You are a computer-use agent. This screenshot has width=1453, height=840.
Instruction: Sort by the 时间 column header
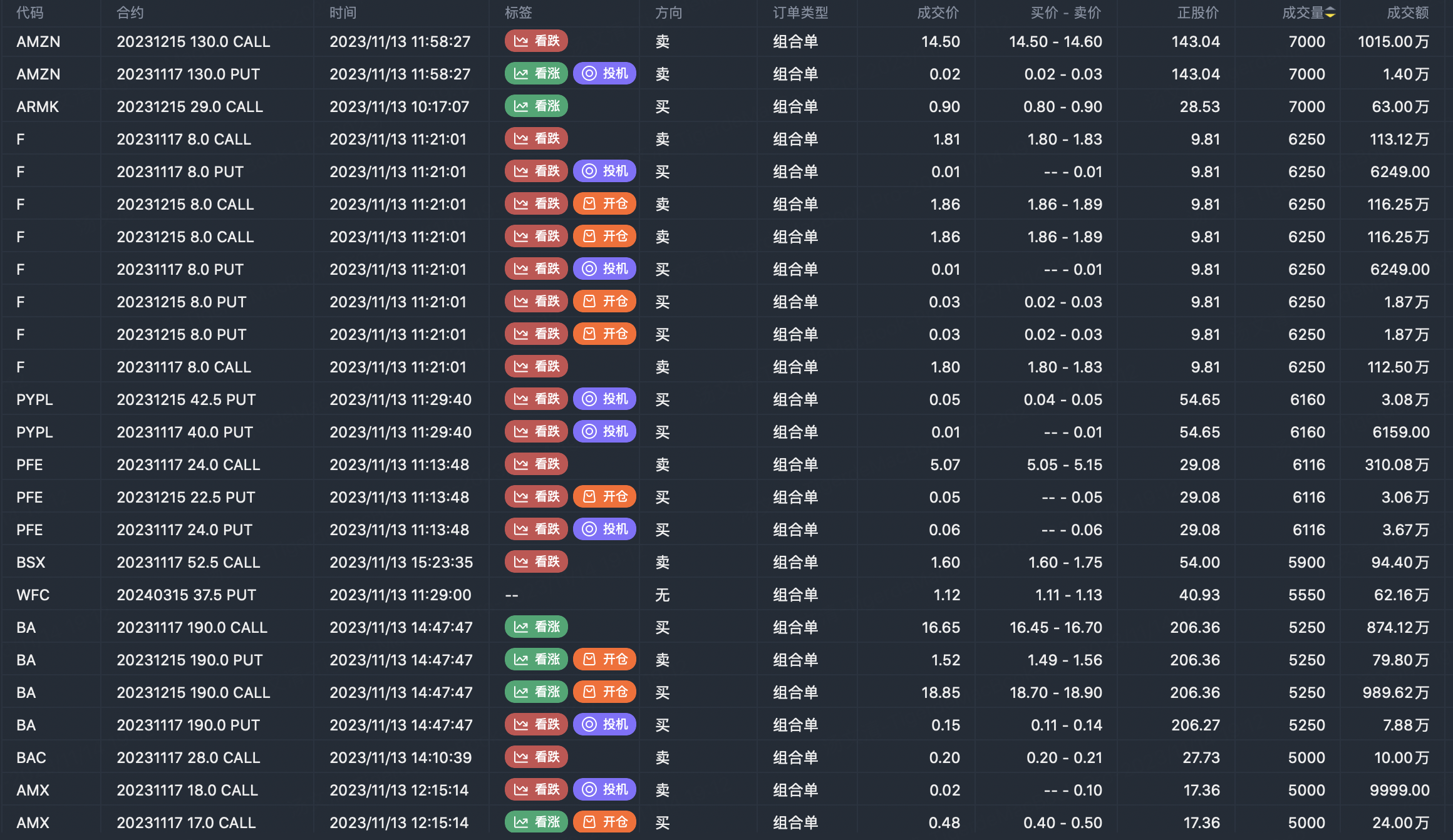point(343,13)
